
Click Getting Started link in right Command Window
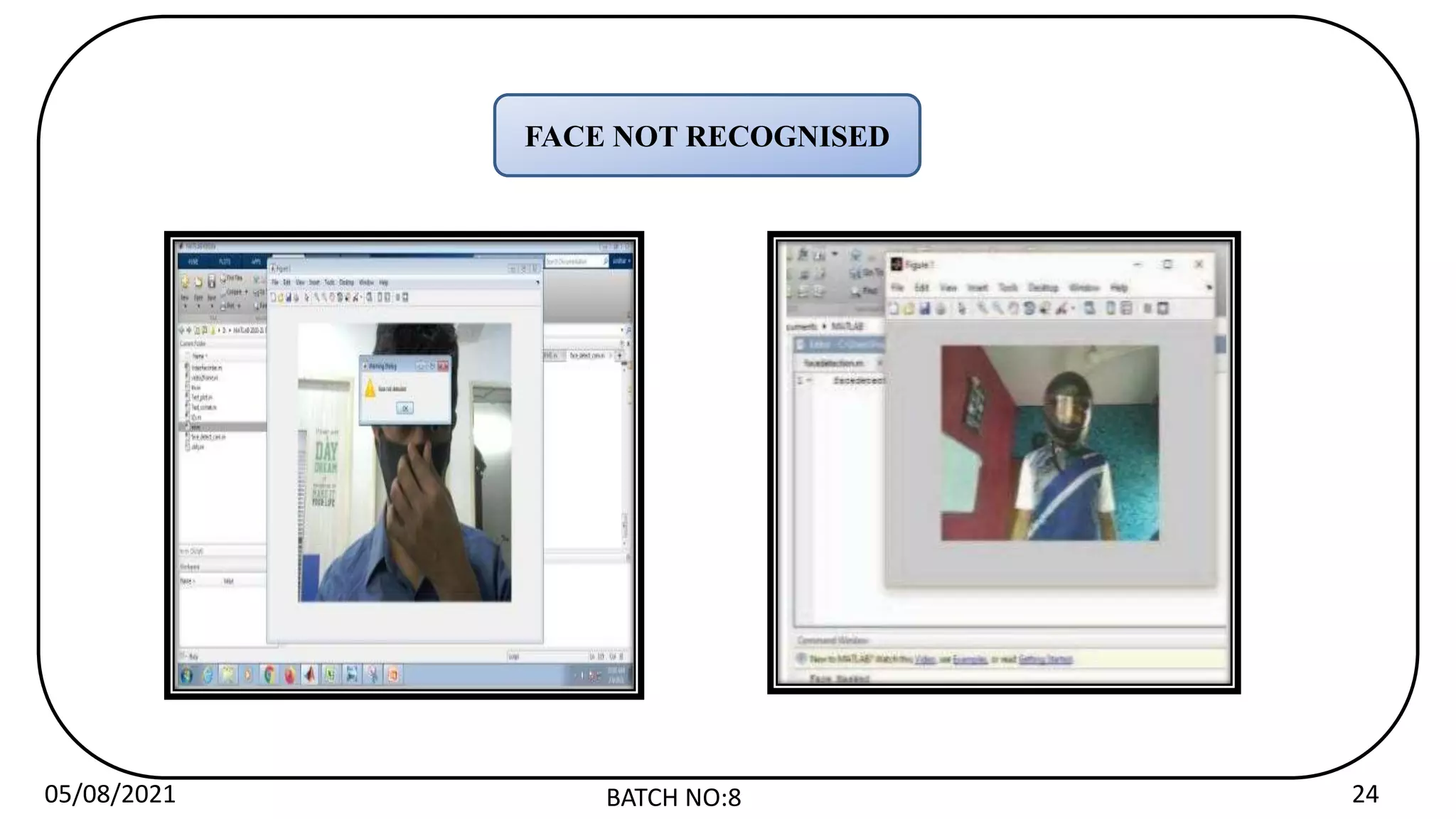point(1045,659)
